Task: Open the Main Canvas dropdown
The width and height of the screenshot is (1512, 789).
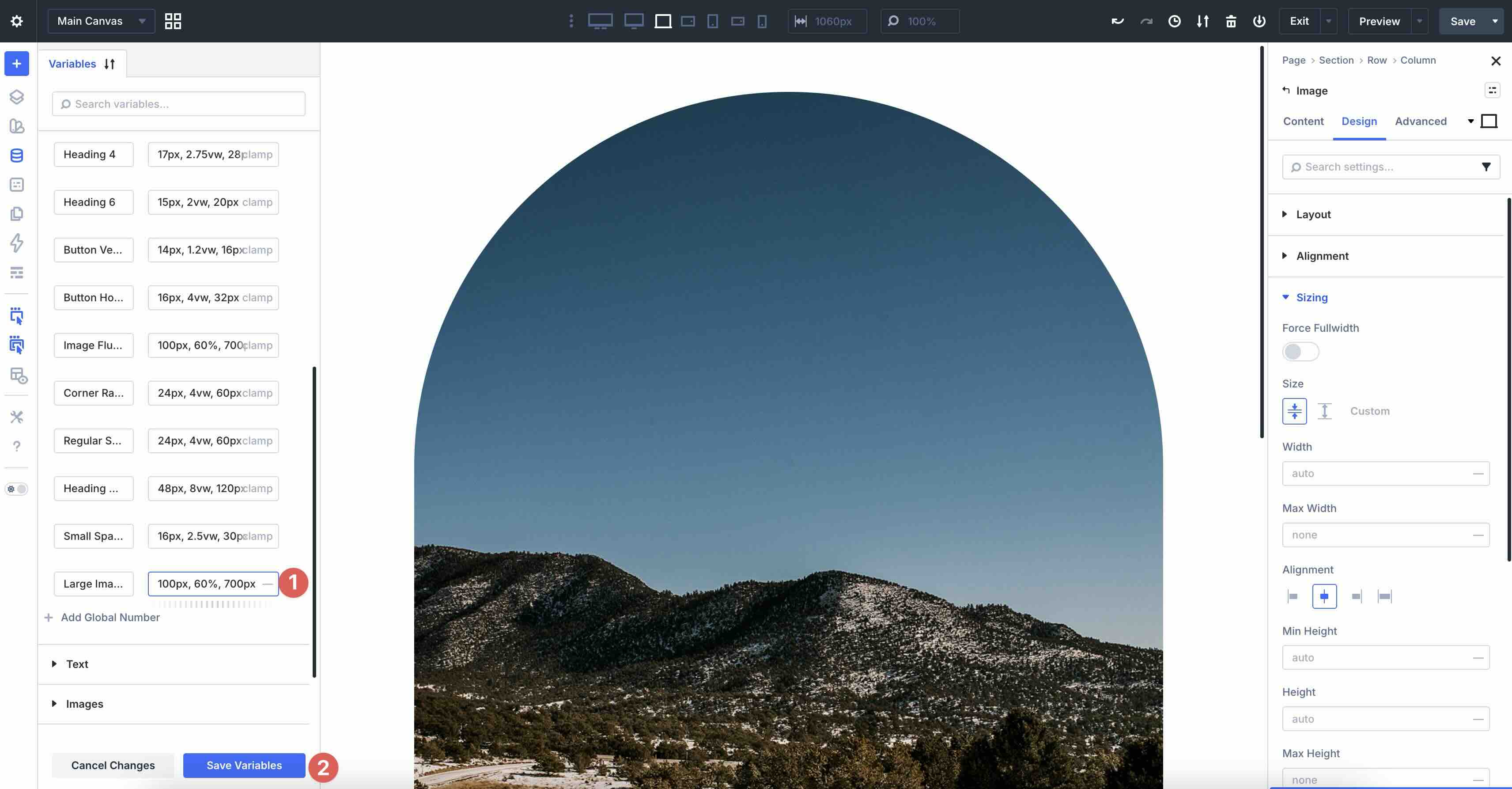Action: click(100, 21)
